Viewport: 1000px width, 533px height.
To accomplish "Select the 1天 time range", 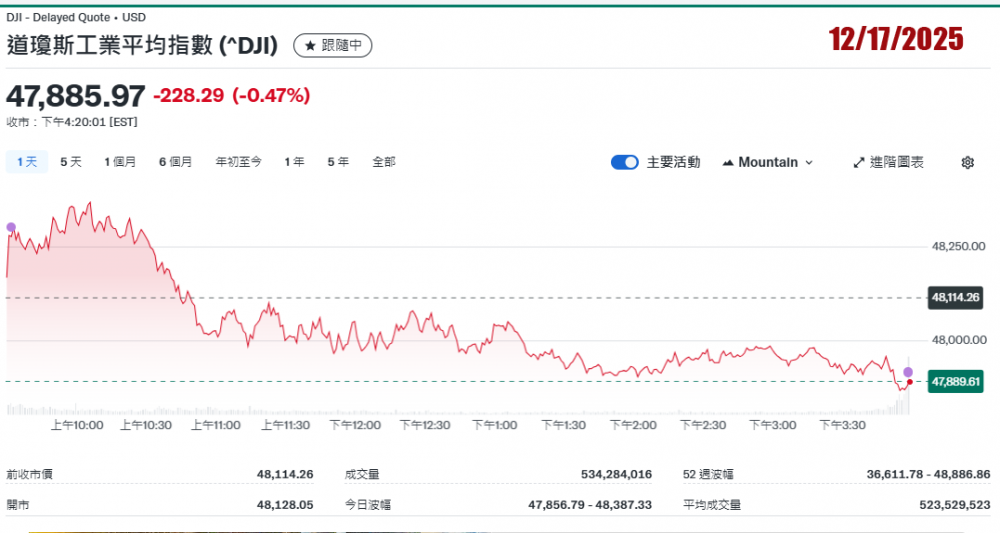I will pos(26,162).
